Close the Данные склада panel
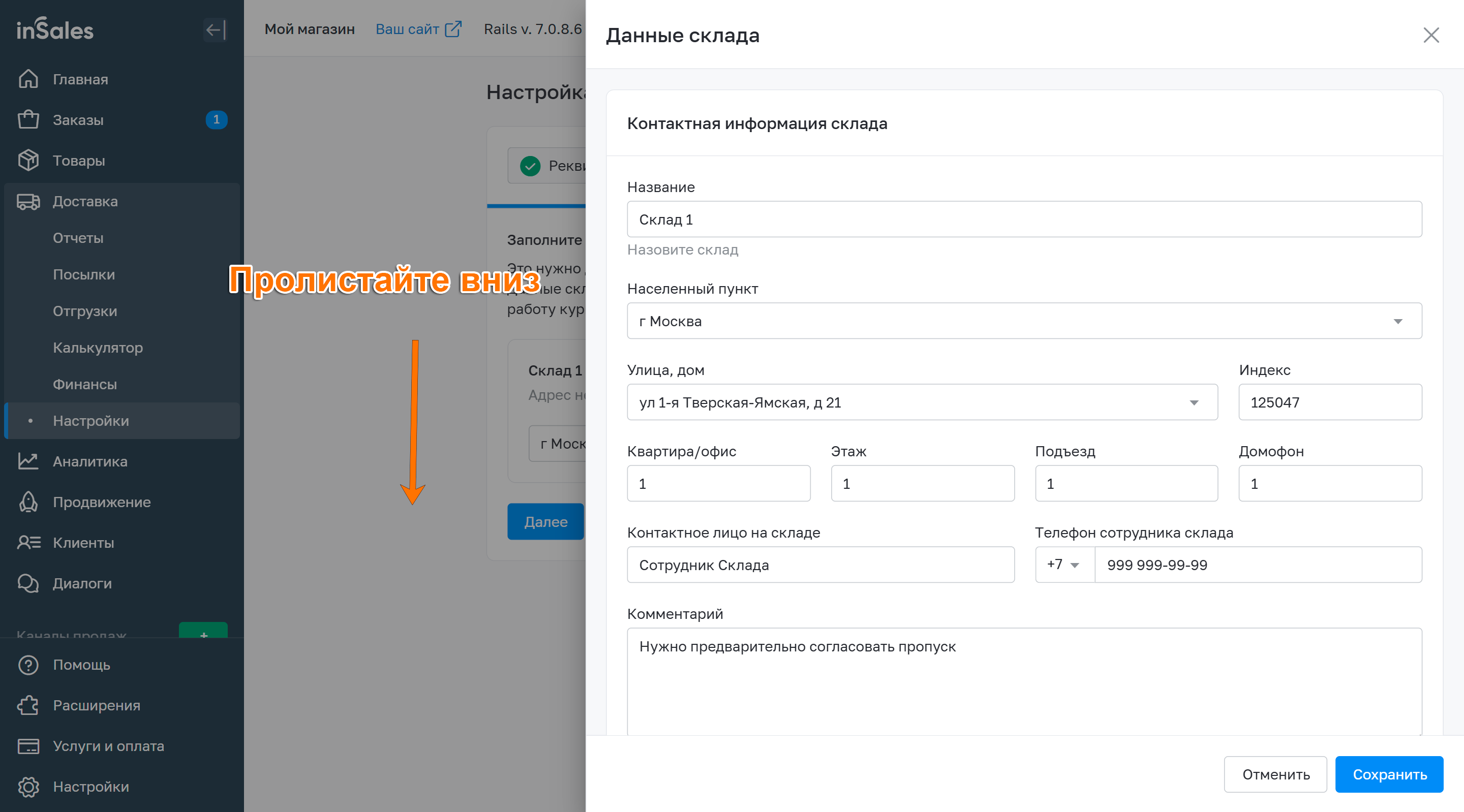Screen dimensions: 1464x812 (1430, 35)
